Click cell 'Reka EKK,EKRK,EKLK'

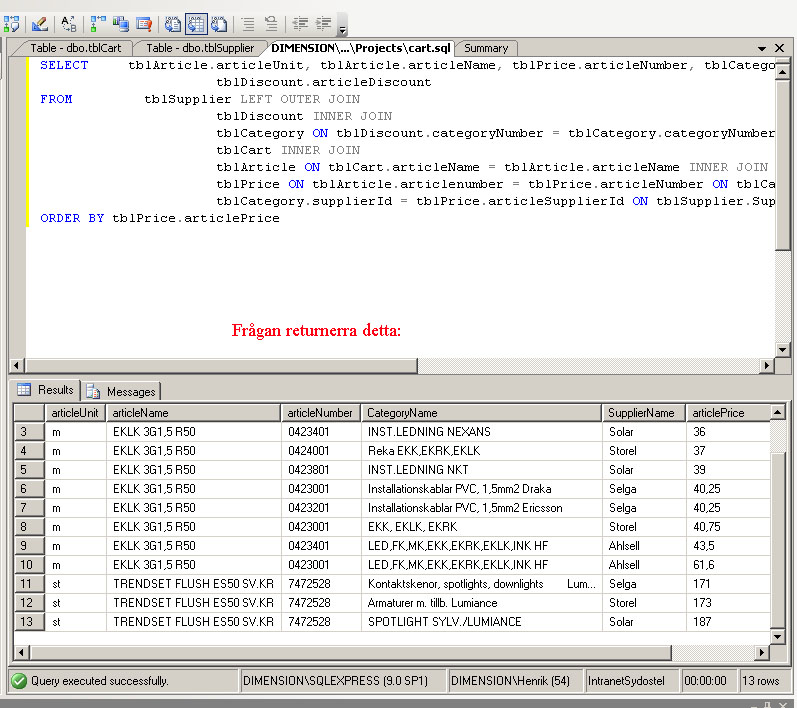pyautogui.click(x=481, y=451)
